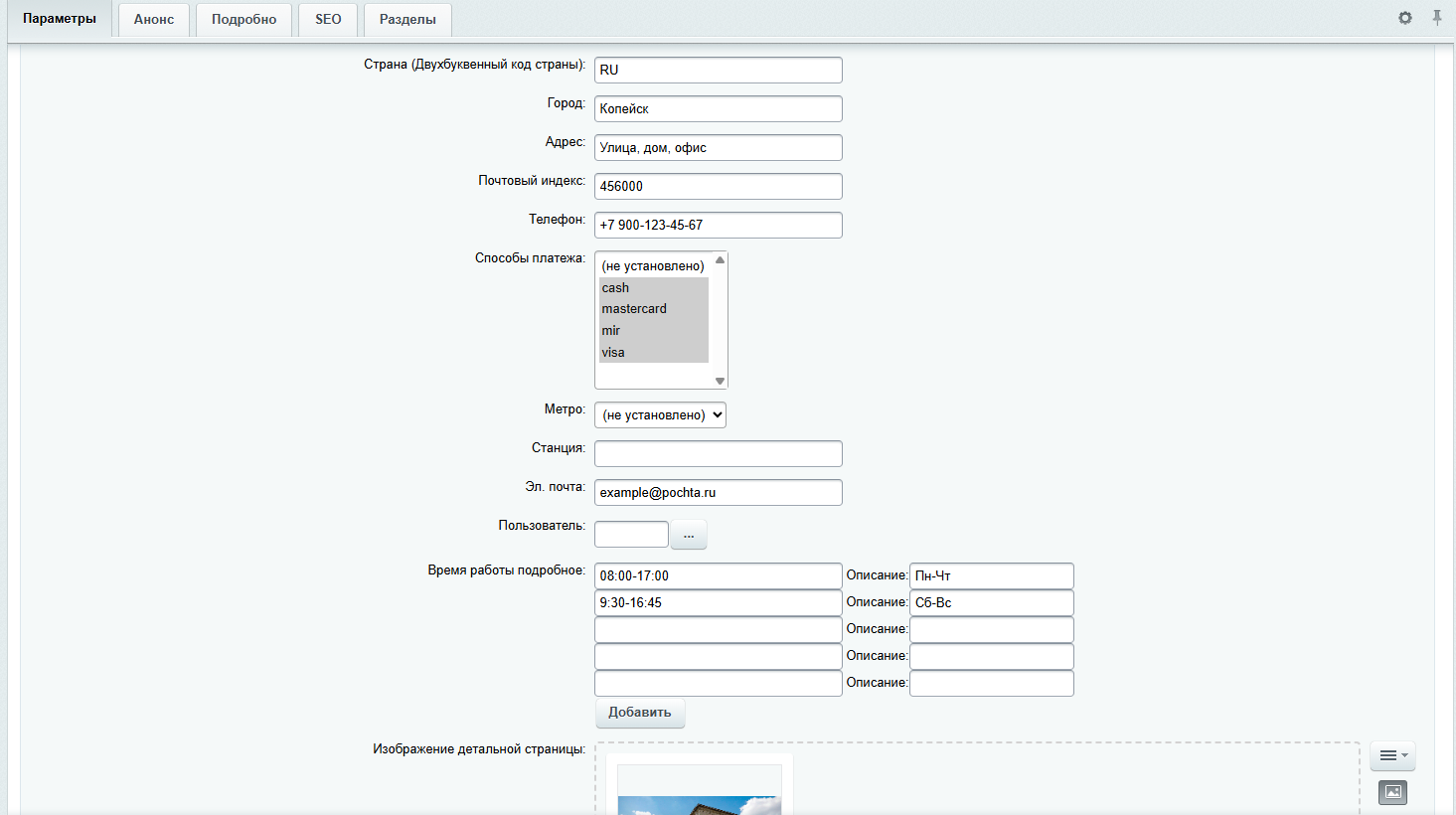Open the image options hamburger menu
The image size is (1456, 815).
tap(1392, 756)
